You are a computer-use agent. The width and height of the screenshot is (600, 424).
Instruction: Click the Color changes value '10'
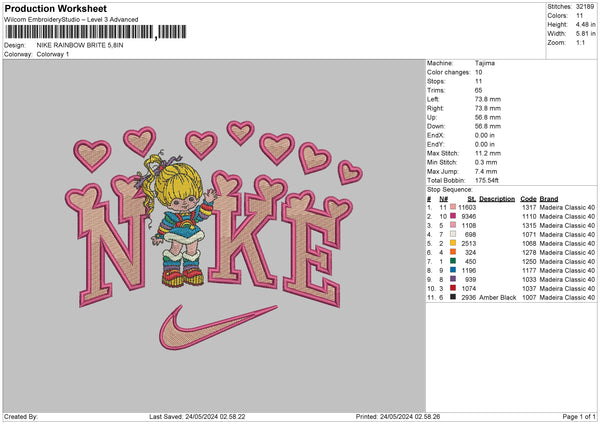[478, 72]
